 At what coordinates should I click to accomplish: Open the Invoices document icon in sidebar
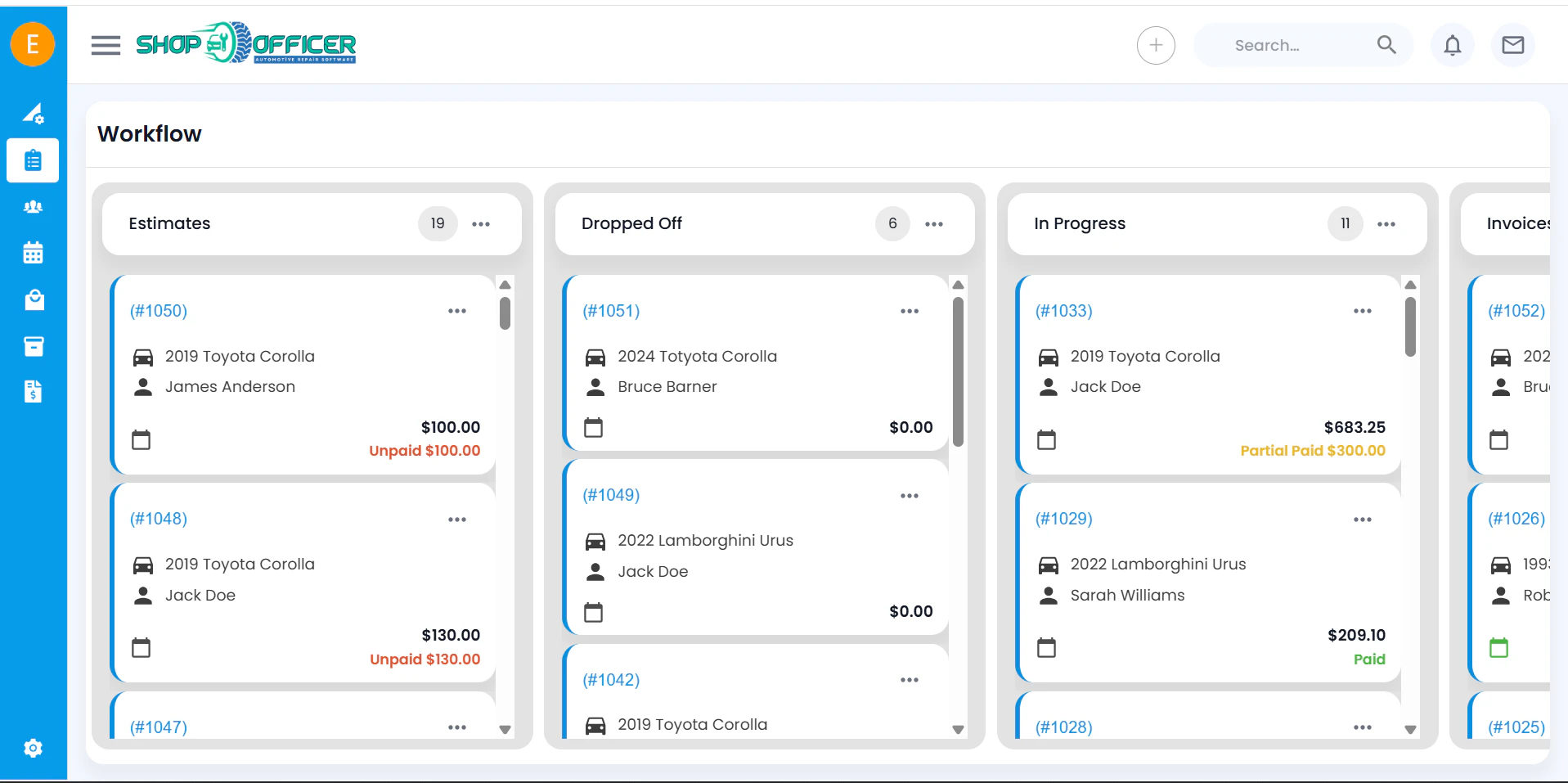click(33, 392)
